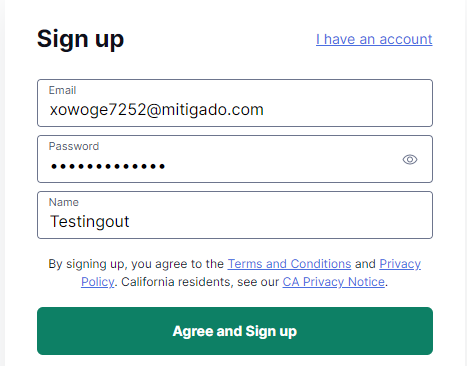Show the password with the eye icon

tap(410, 159)
